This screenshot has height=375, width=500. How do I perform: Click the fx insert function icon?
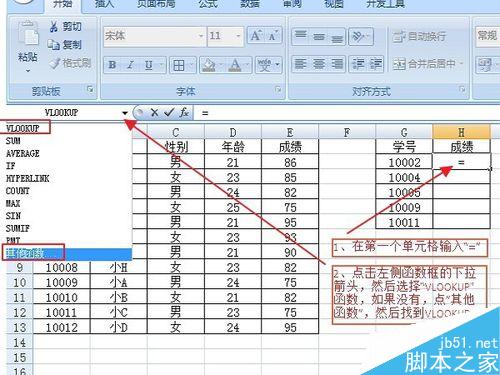[184, 113]
